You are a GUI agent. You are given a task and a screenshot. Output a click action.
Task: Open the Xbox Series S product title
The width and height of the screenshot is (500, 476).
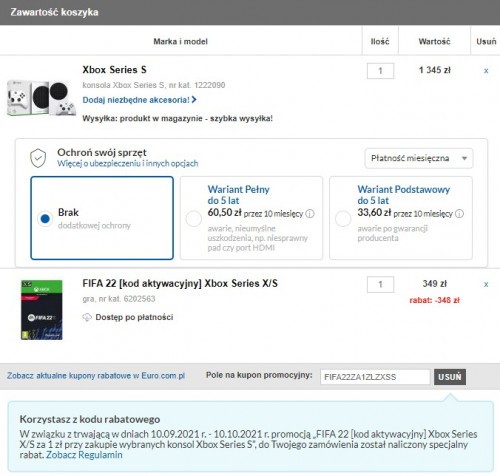click(114, 70)
